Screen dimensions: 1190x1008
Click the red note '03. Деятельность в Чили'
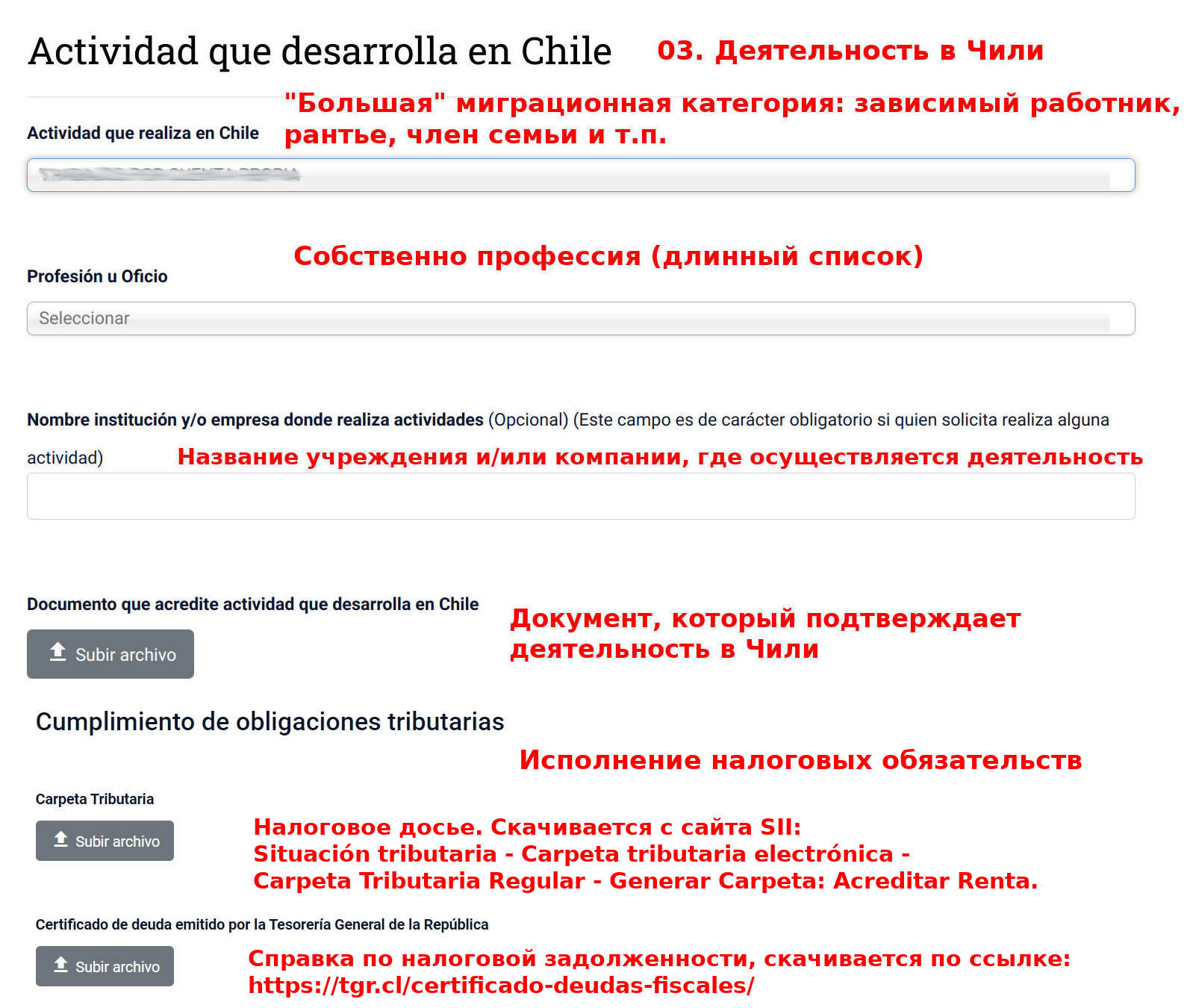[850, 51]
